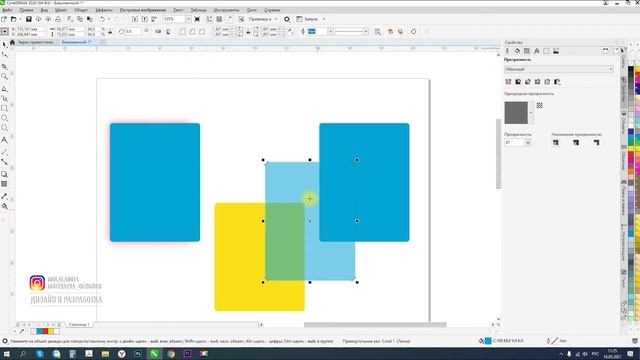This screenshot has height=360, width=640.
Task: Open Skype from the taskbar
Action: tap(40, 354)
